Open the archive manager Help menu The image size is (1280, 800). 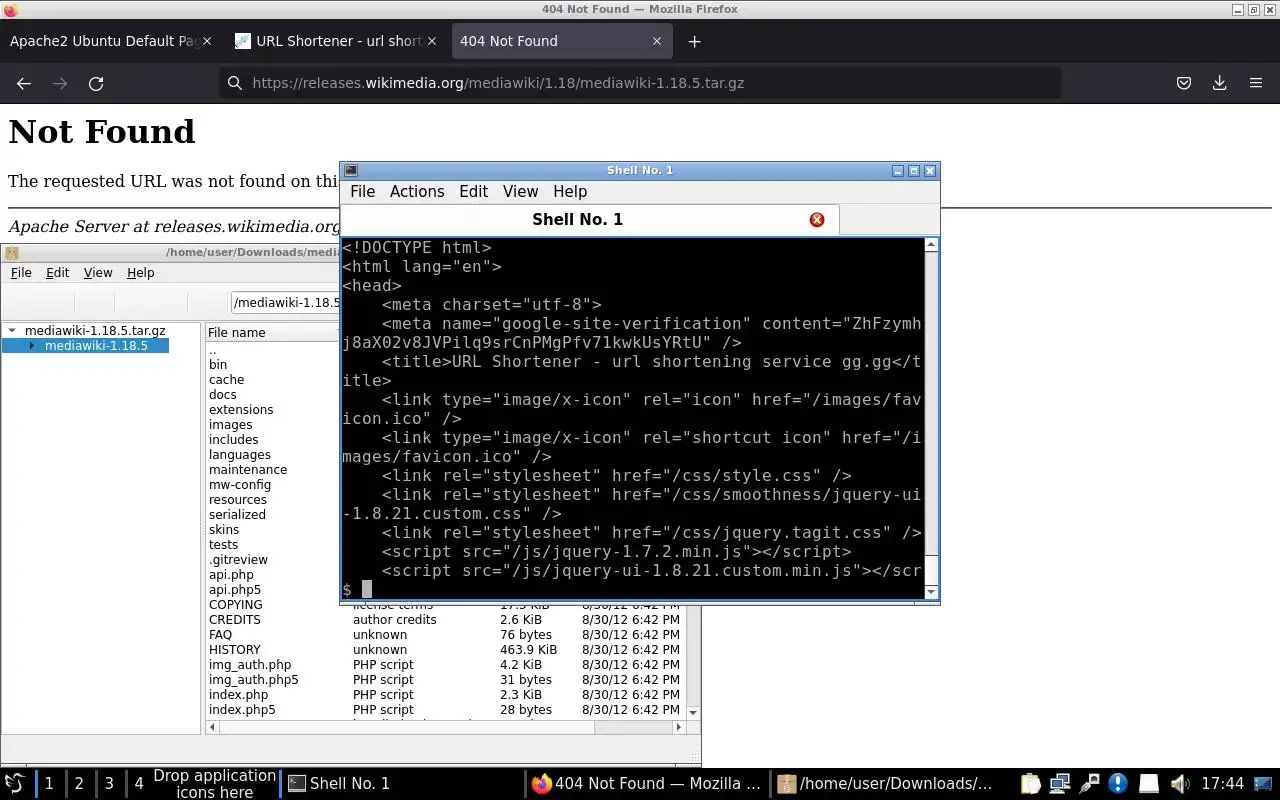[x=140, y=272]
